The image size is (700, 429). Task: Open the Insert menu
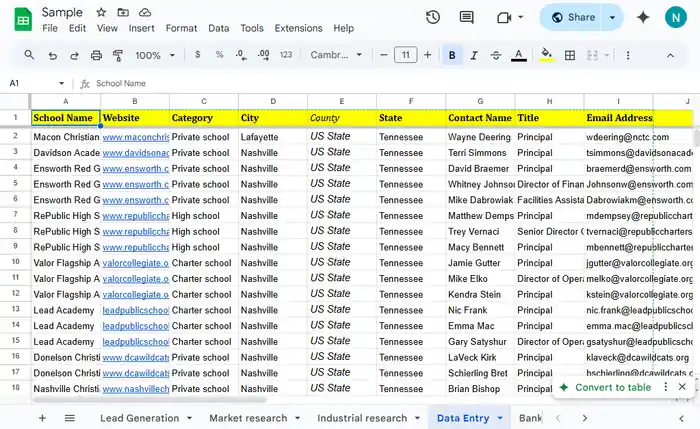pyautogui.click(x=142, y=28)
